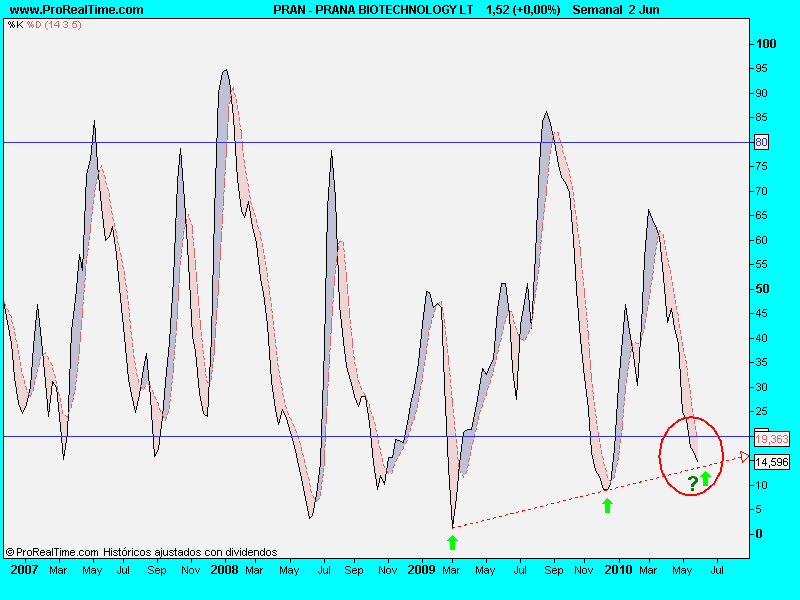Click the 25 label on the y-axis

click(761, 411)
